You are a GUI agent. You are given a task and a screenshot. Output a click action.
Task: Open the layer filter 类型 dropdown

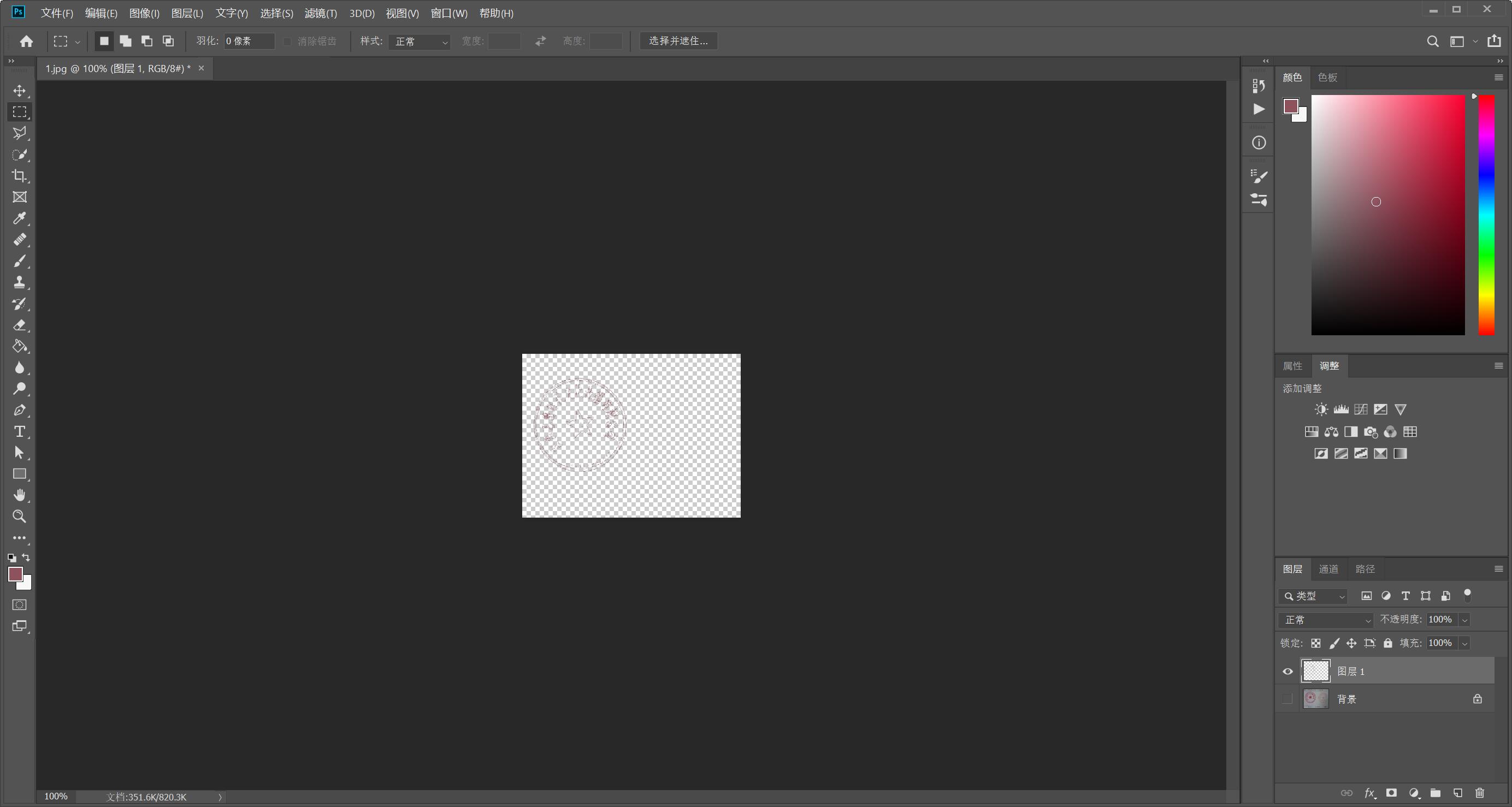click(x=1313, y=596)
